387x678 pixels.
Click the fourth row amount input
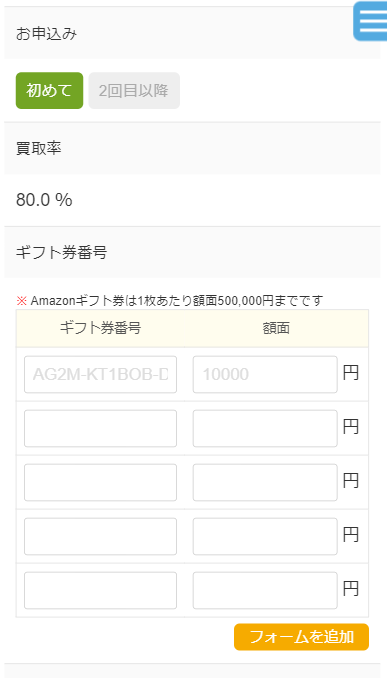[265, 536]
